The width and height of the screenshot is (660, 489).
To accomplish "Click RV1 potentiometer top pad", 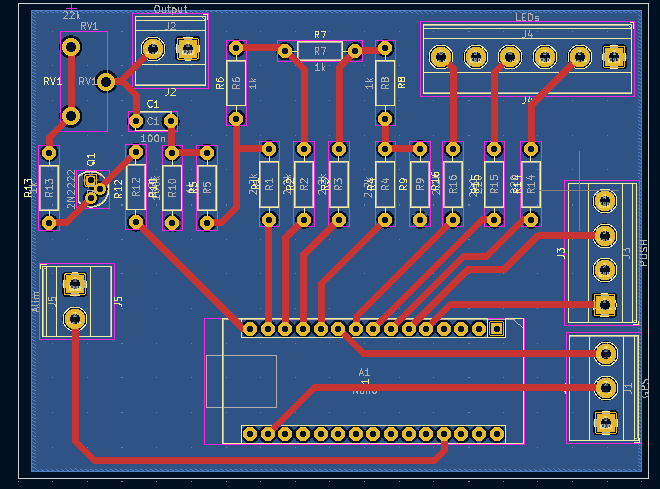I will [x=71, y=47].
